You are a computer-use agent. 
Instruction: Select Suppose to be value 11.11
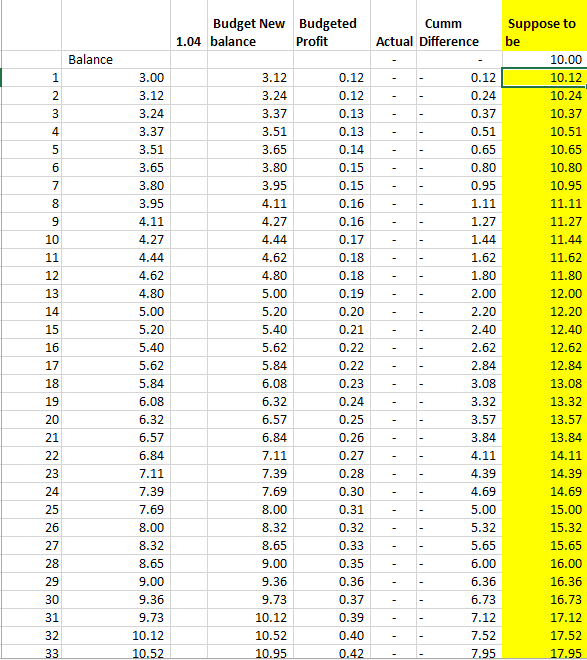[545, 204]
